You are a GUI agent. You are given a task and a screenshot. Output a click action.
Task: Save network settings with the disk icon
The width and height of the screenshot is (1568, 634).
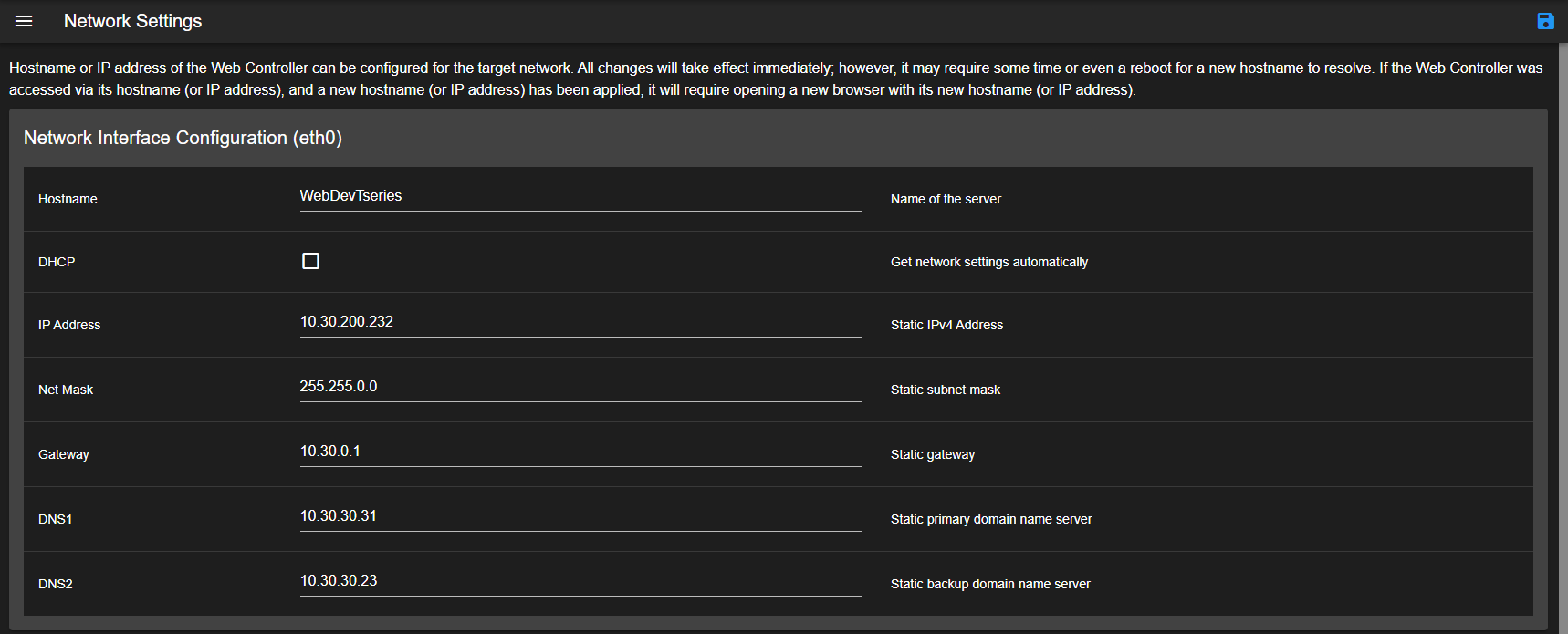pos(1545,21)
